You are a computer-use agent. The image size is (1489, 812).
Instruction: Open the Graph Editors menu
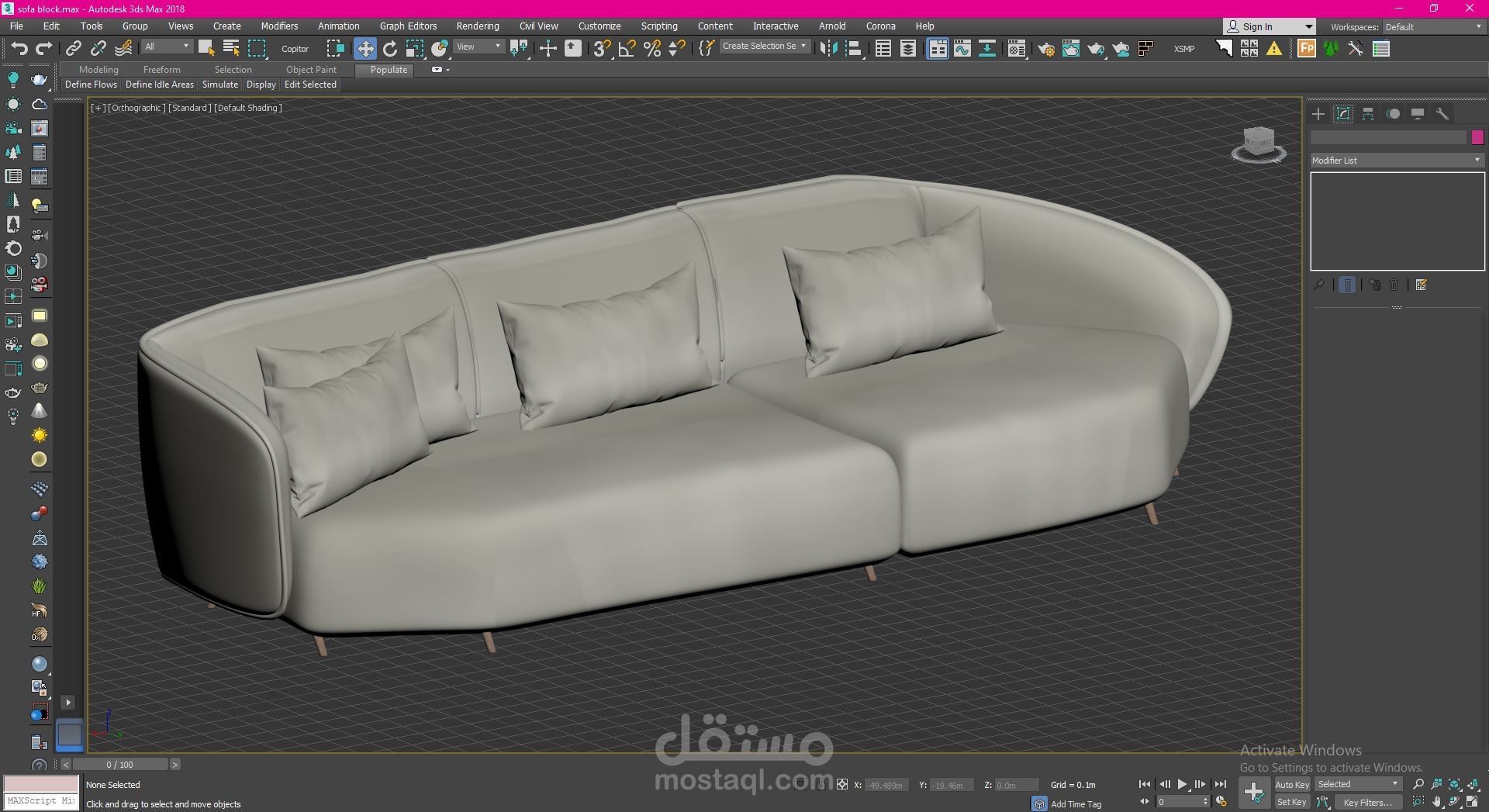tap(408, 26)
